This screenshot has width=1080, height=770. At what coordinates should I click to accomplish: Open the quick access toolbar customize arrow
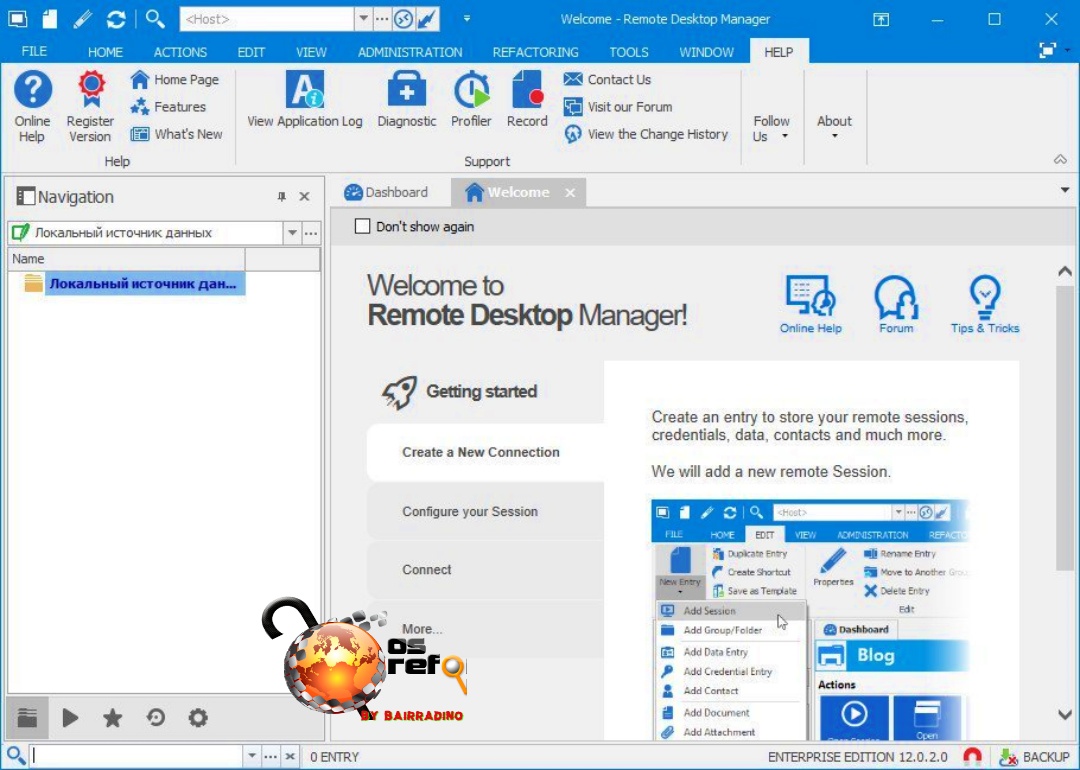pyautogui.click(x=466, y=19)
